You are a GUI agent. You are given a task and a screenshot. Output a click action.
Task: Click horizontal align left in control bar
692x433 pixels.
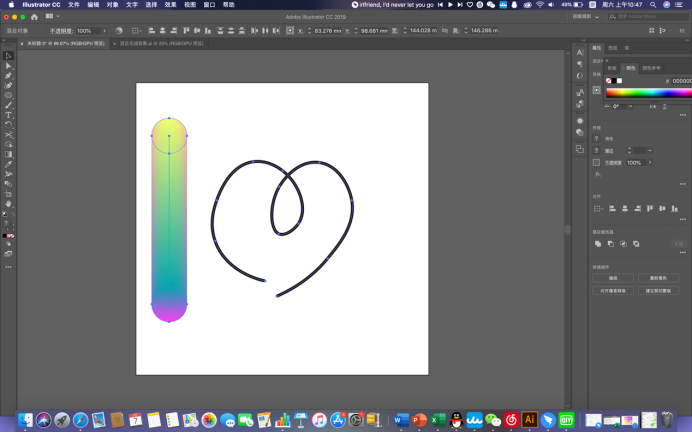pos(151,30)
